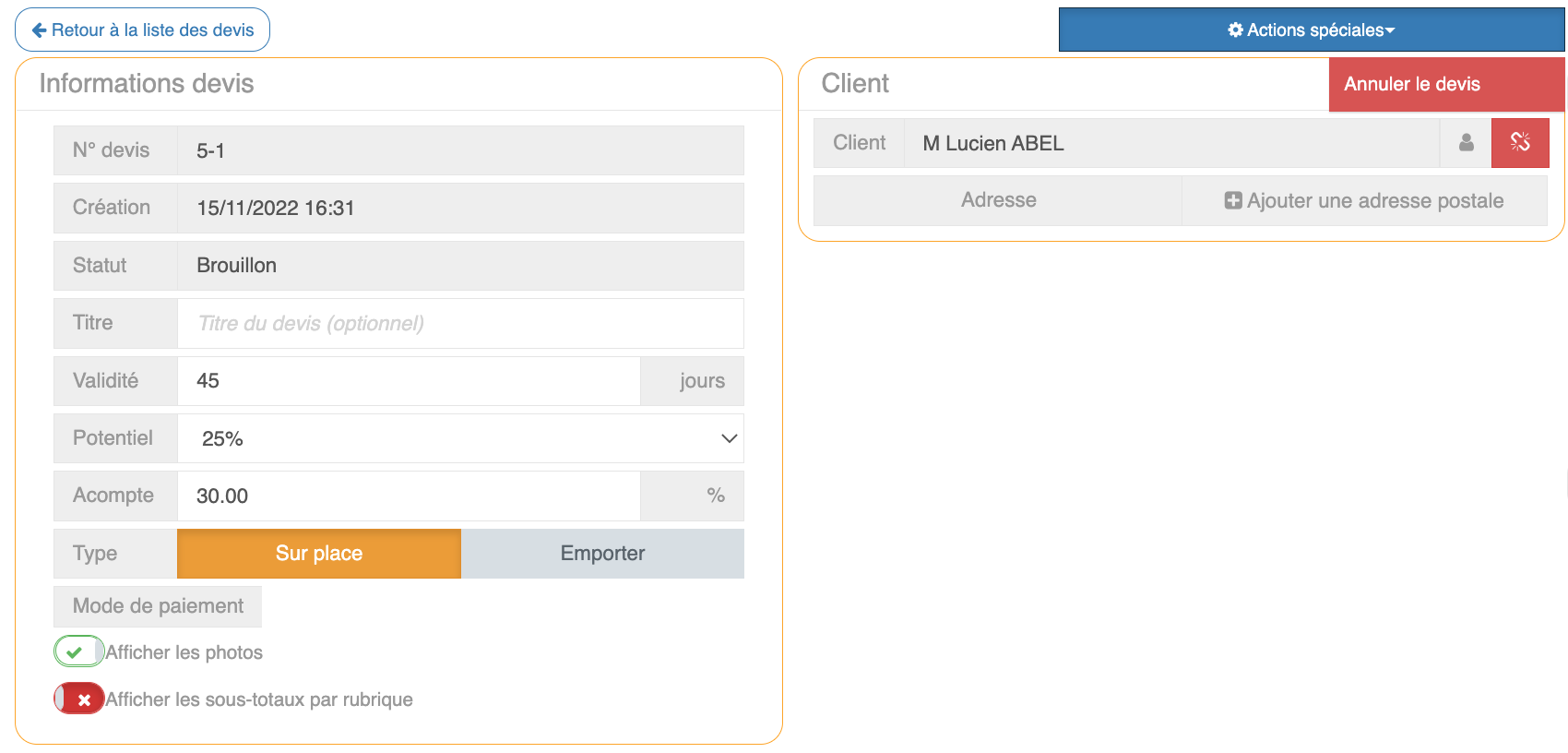
Task: Click the client name M Lucien ABEL
Action: tap(993, 143)
